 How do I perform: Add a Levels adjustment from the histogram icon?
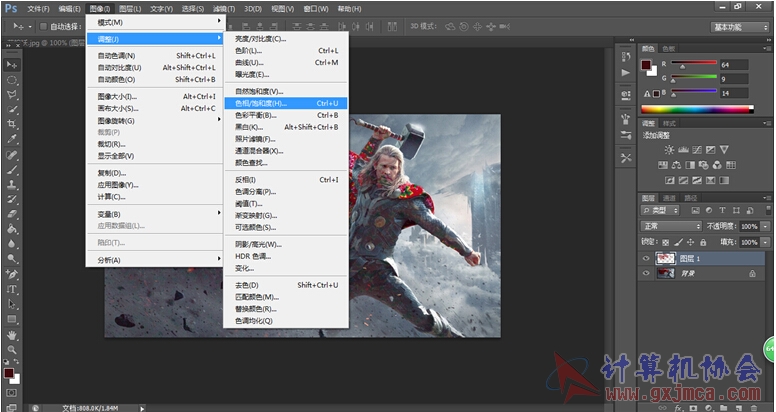click(x=683, y=150)
